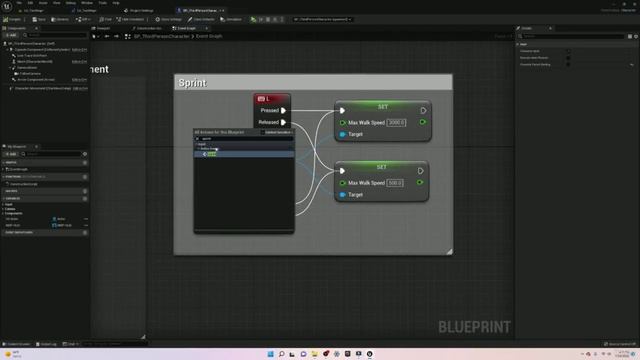Image resolution: width=640 pixels, height=360 pixels.
Task: Click the Target pin on upper SET node
Action: (343, 134)
